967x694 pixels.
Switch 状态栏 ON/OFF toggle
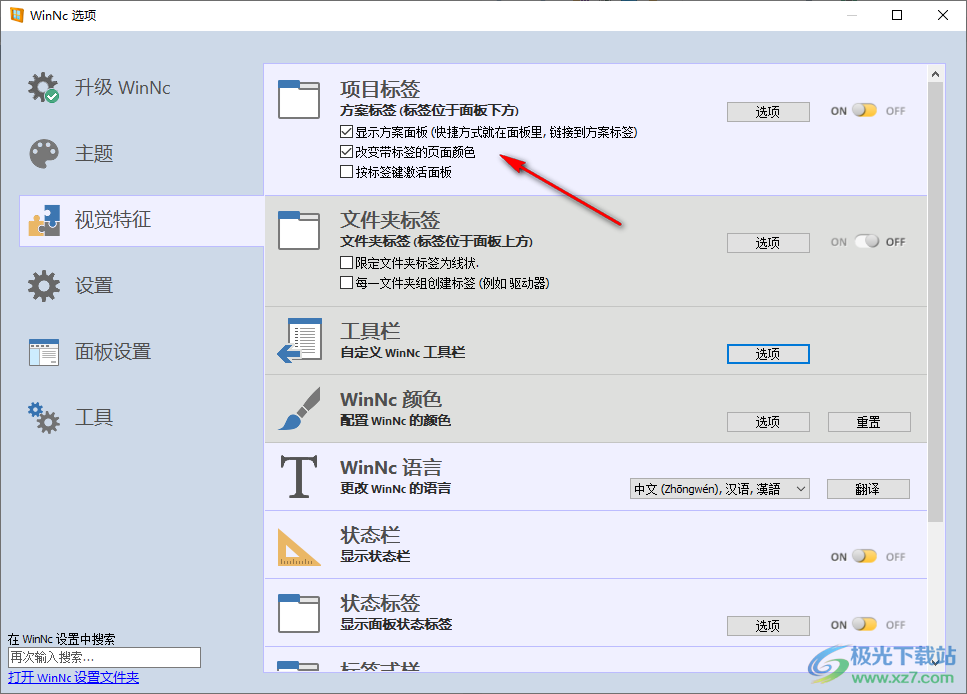coord(864,556)
